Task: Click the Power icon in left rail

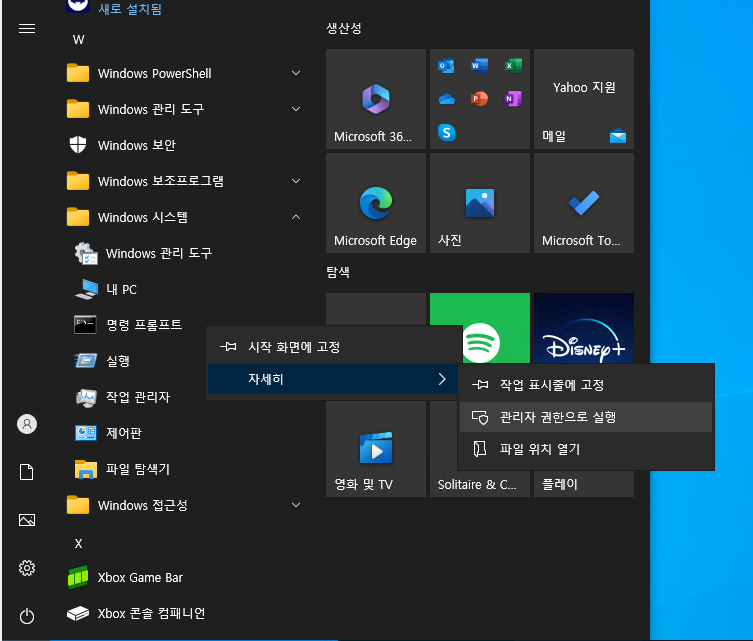Action: (x=27, y=616)
